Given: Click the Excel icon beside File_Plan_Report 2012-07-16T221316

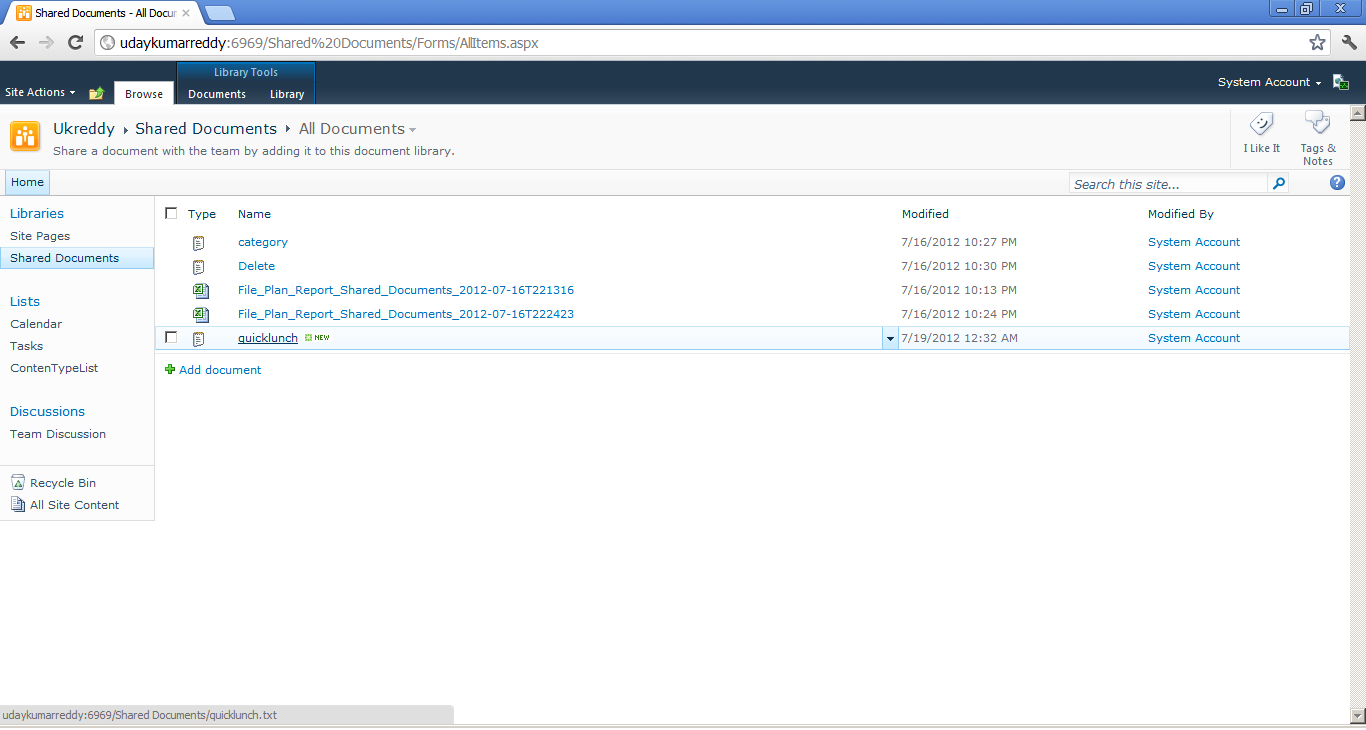Looking at the screenshot, I should [x=200, y=290].
